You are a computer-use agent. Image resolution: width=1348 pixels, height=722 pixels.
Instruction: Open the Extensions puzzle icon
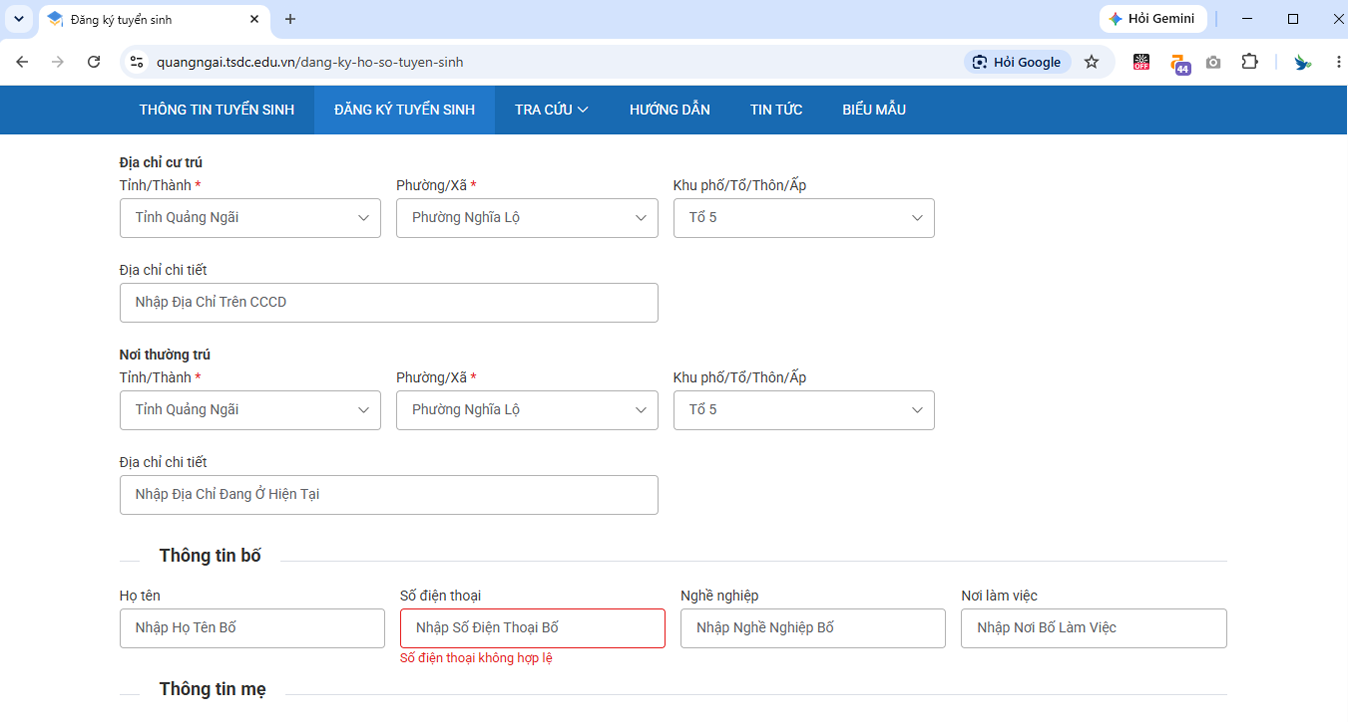coord(1249,62)
